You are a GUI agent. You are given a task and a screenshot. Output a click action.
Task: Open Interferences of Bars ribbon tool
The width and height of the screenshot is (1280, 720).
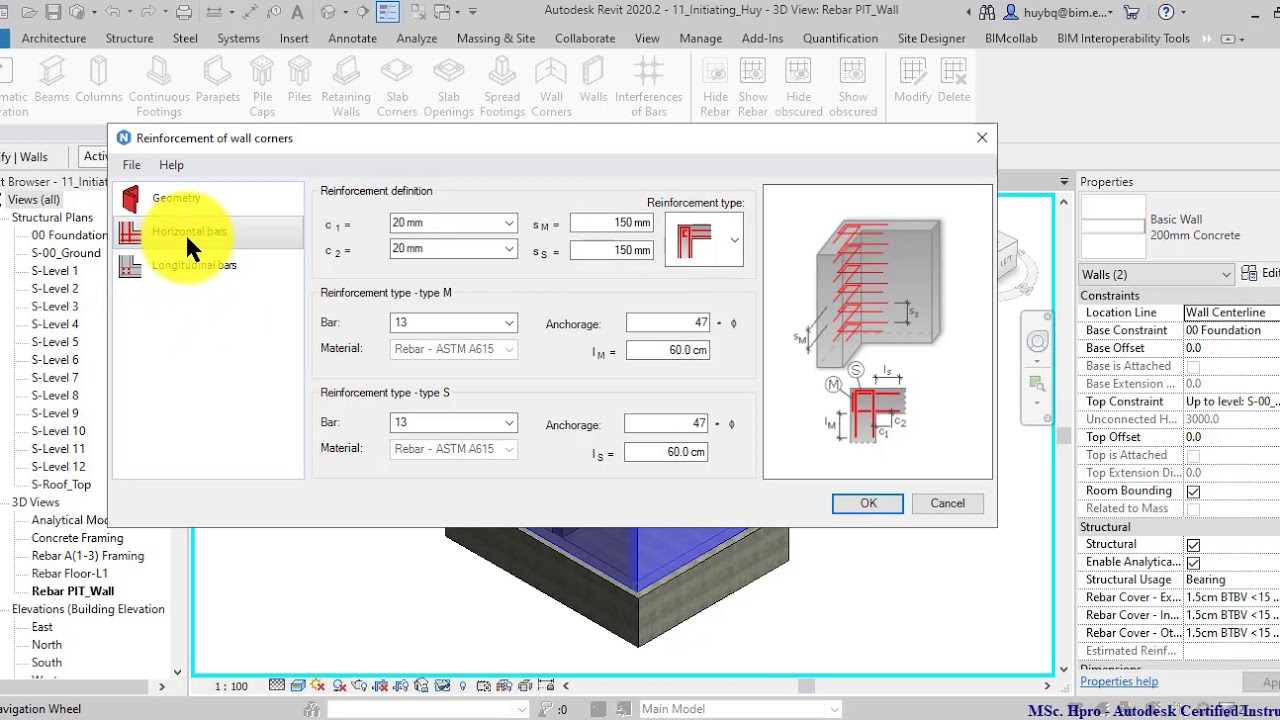(x=649, y=85)
